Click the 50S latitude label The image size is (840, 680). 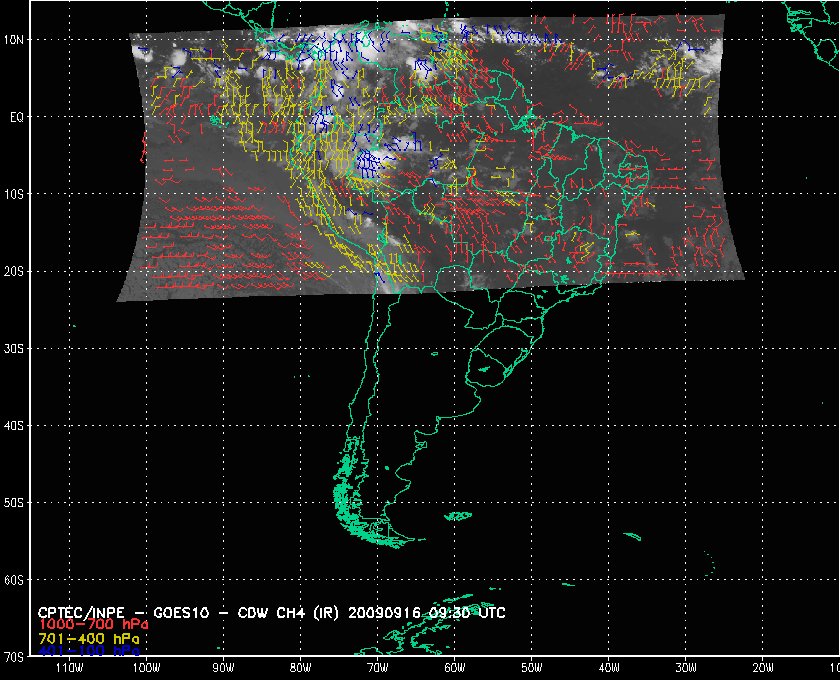click(14, 503)
